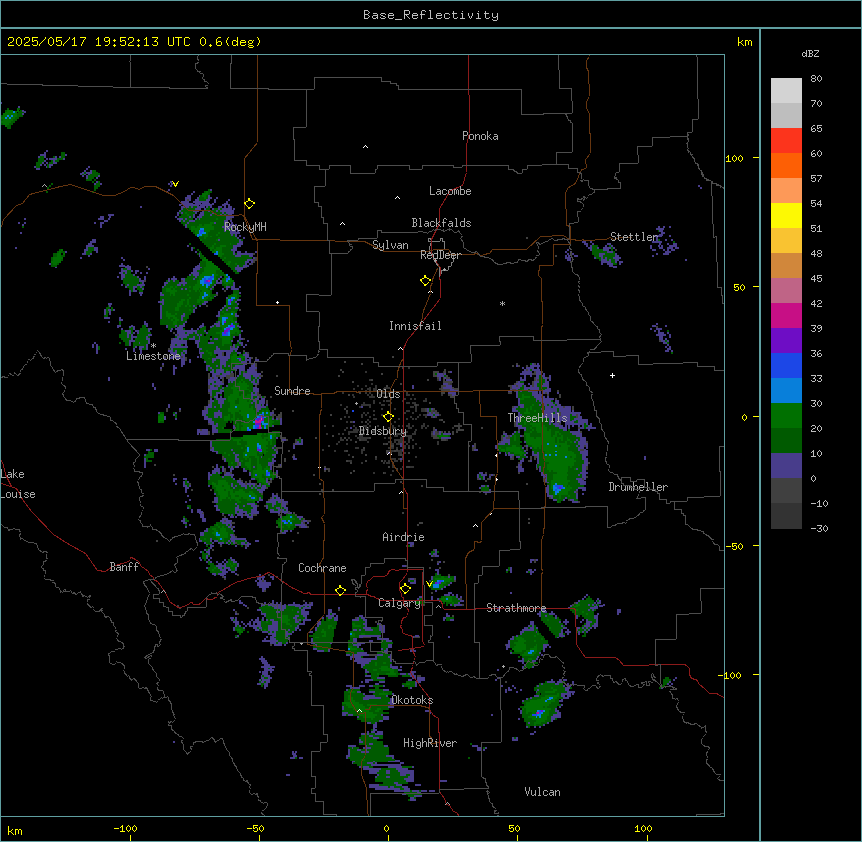Click the magenta storm core near Sundre

[x=258, y=423]
